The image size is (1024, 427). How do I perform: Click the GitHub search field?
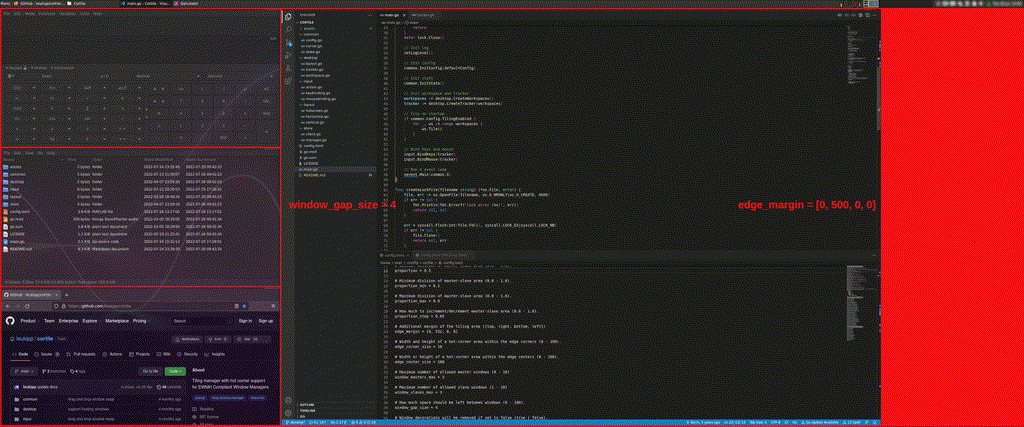[x=202, y=321]
